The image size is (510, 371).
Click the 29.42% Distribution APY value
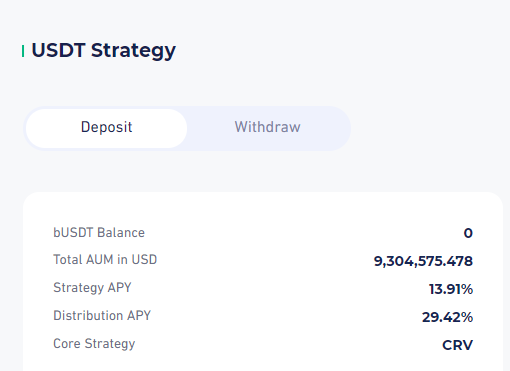pos(447,317)
